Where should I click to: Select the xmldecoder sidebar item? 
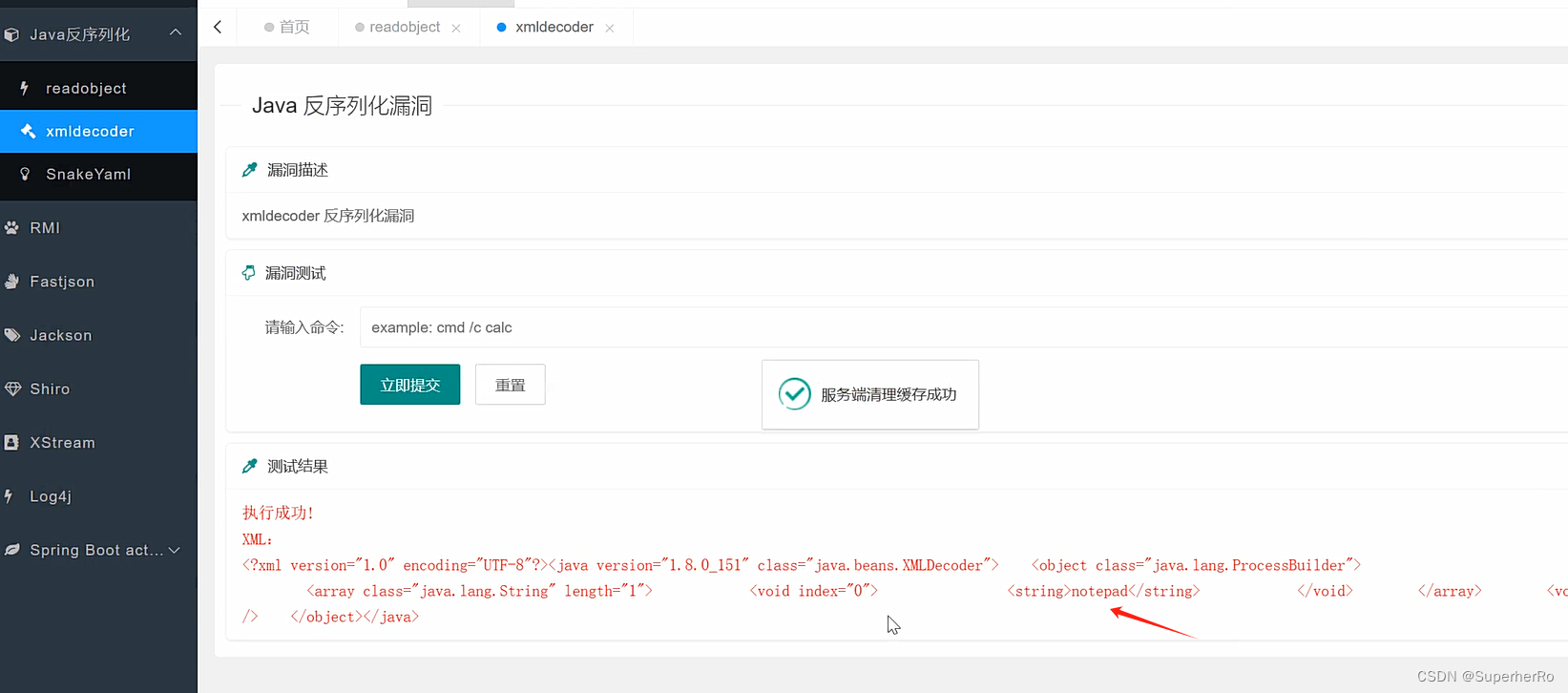click(x=98, y=131)
